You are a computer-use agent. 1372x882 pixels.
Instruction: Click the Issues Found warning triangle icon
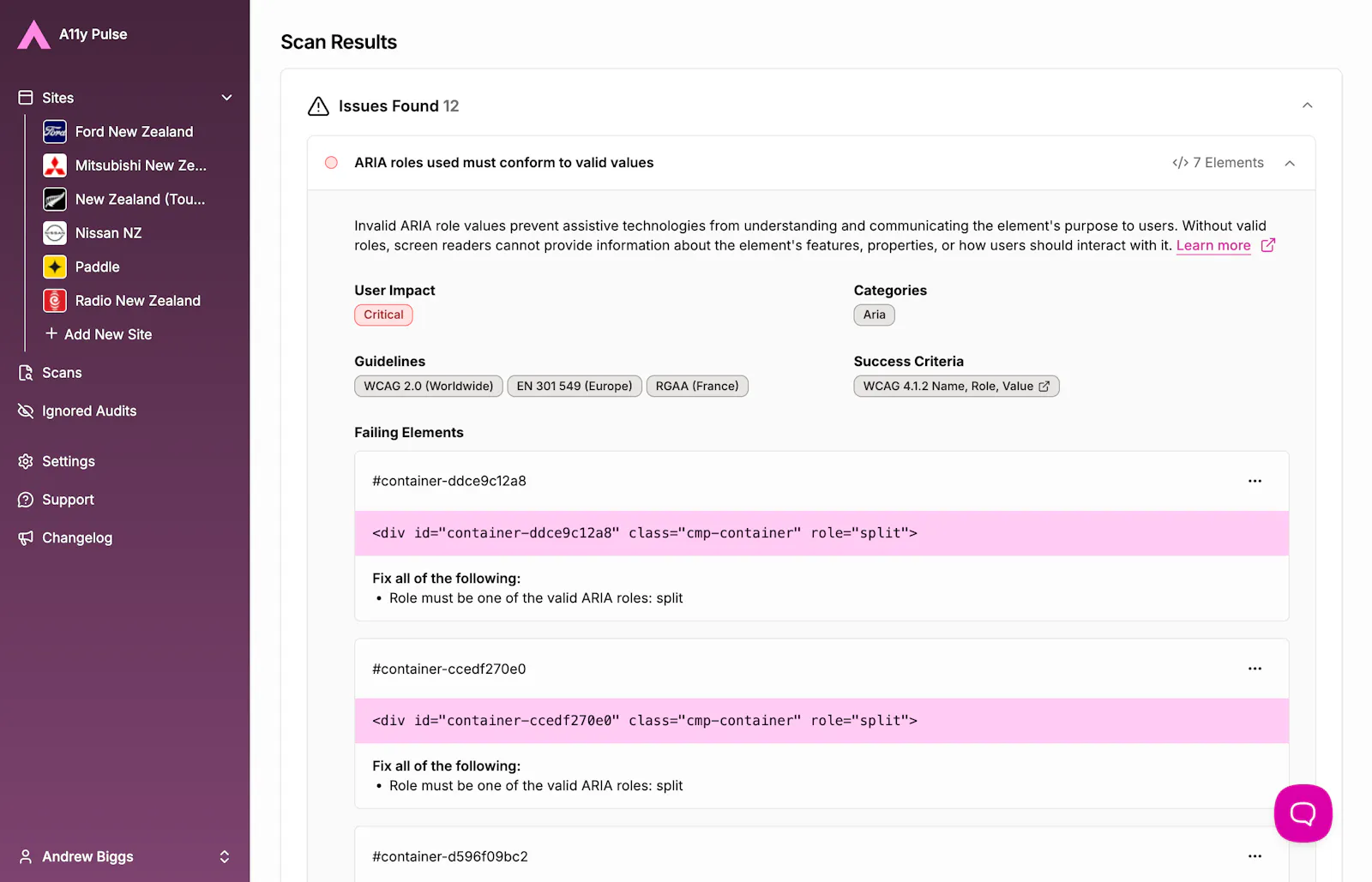pyautogui.click(x=318, y=106)
